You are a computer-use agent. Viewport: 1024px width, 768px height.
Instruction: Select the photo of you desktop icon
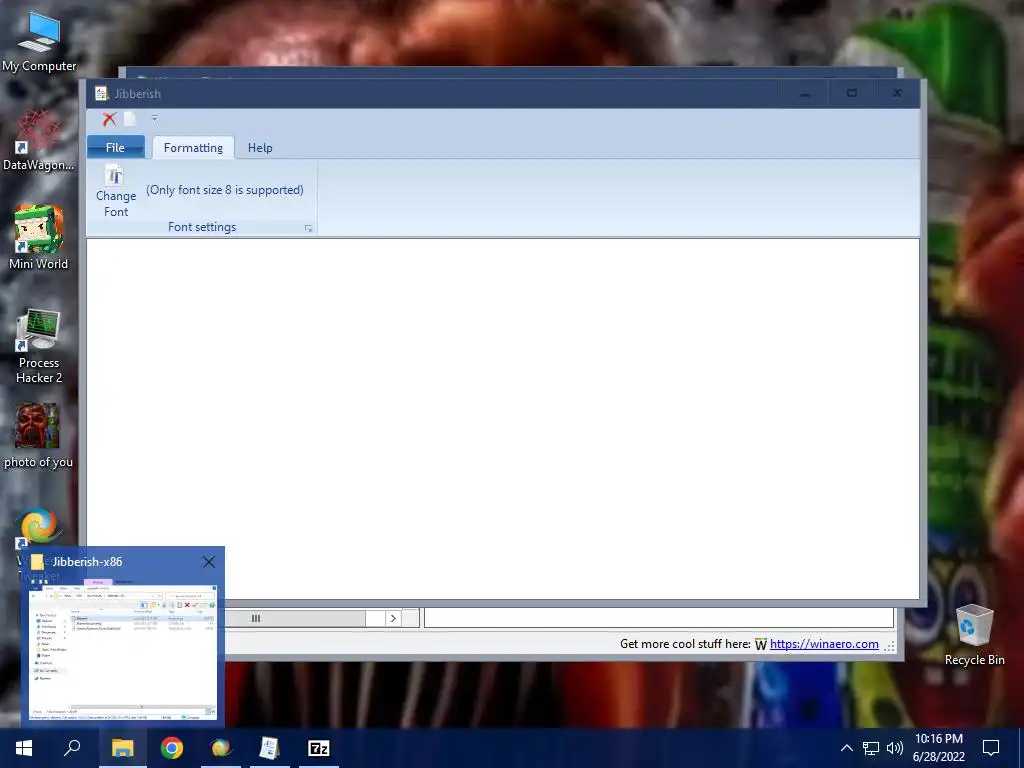[x=38, y=435]
